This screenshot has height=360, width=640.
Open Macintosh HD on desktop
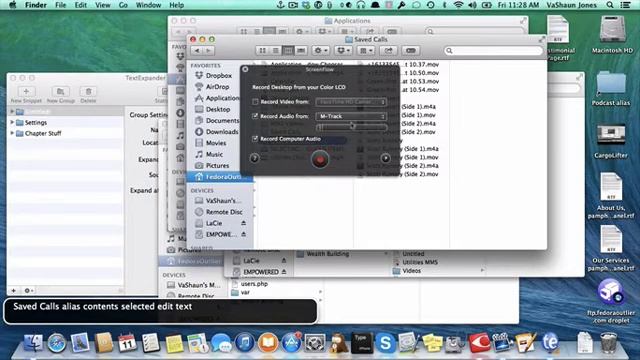[x=612, y=34]
